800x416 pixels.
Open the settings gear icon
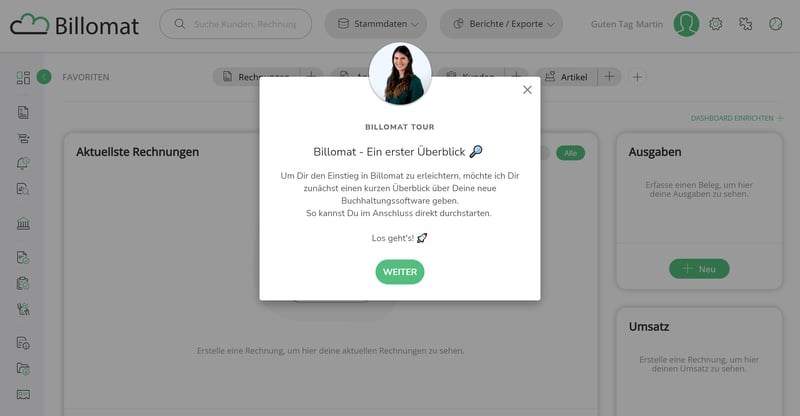[715, 24]
